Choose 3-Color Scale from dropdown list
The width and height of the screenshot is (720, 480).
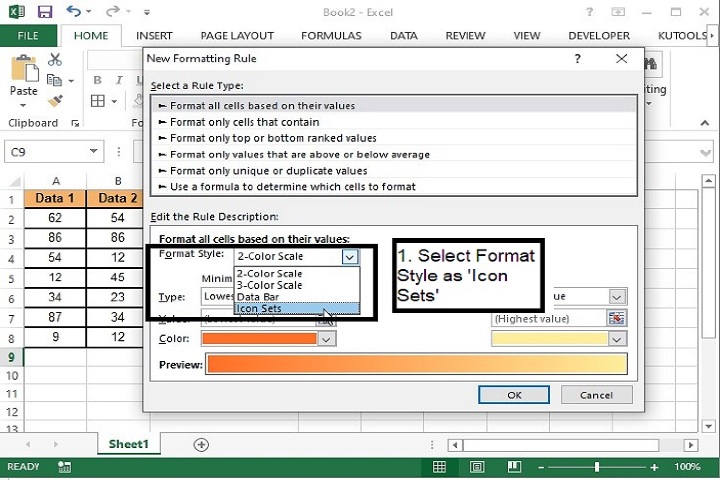[x=297, y=285]
